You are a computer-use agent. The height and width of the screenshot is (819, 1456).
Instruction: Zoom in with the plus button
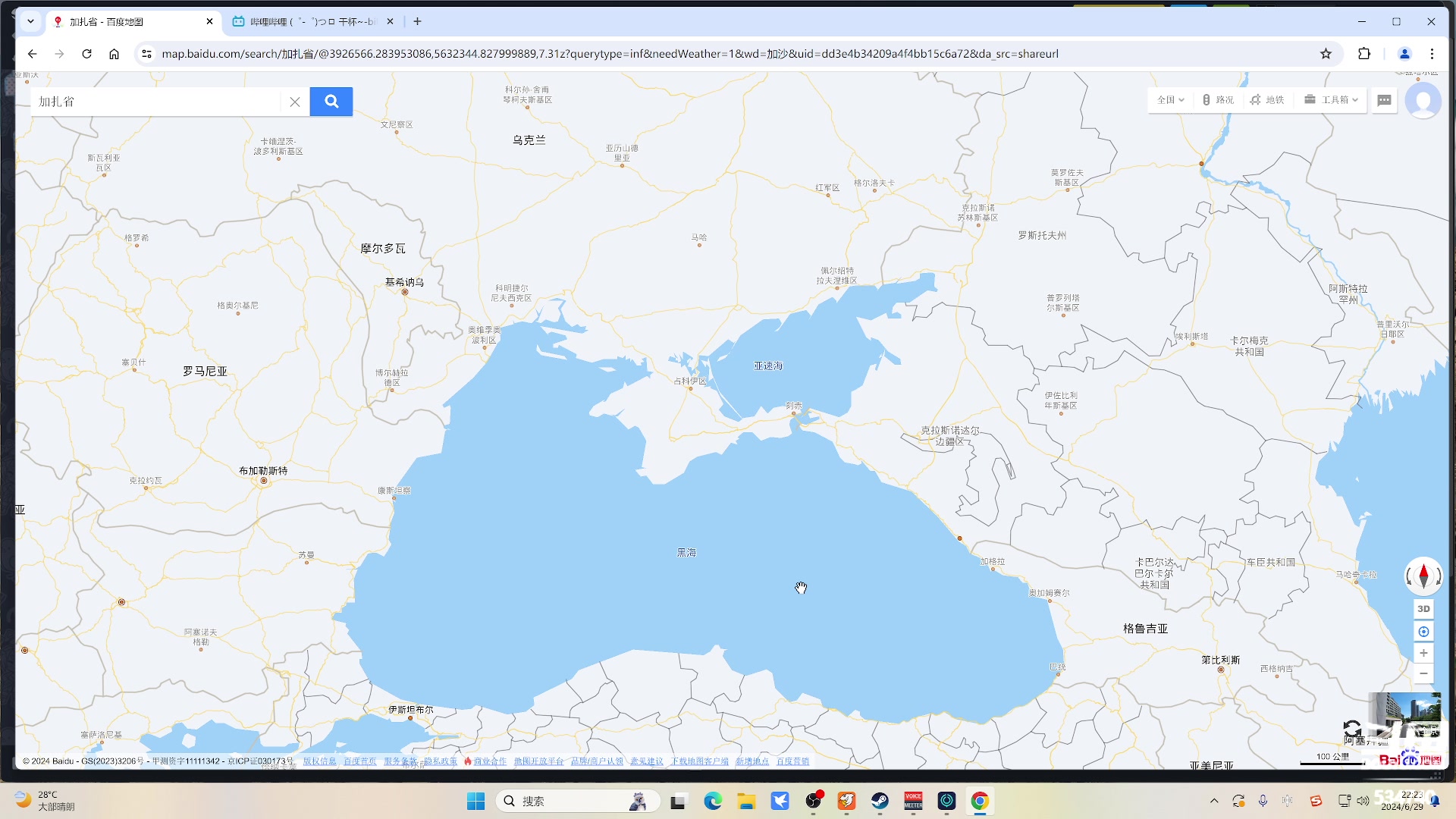1423,653
